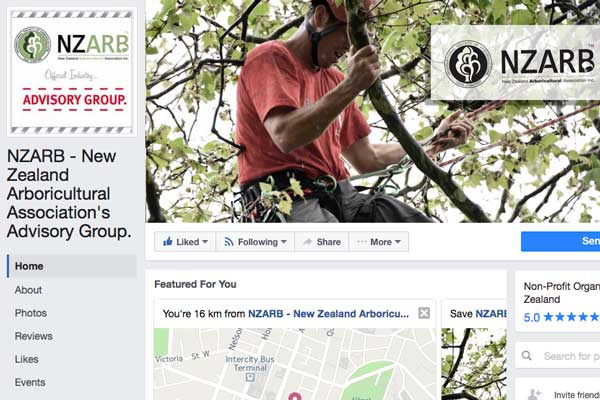Click the three-dots icon beside More
This screenshot has width=600, height=400.
[x=361, y=242]
